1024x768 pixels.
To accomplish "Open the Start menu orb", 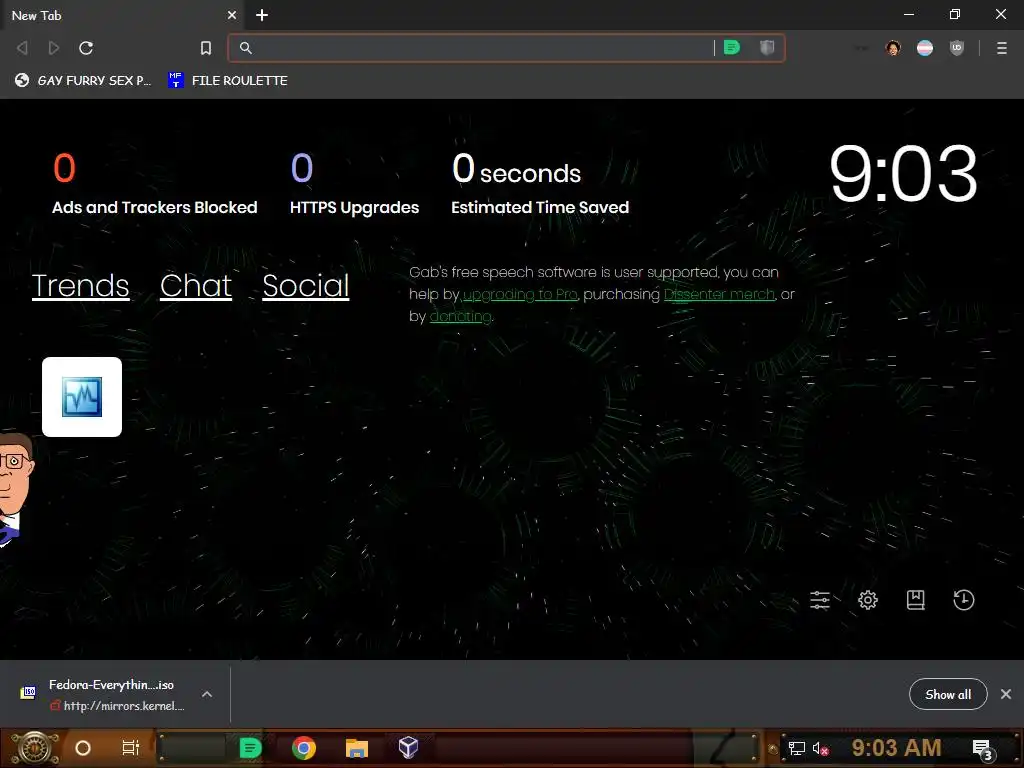I will 35,748.
